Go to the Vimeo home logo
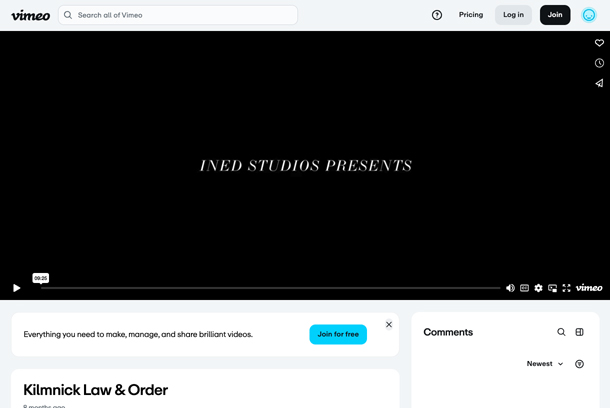Image resolution: width=610 pixels, height=408 pixels. coord(30,15)
